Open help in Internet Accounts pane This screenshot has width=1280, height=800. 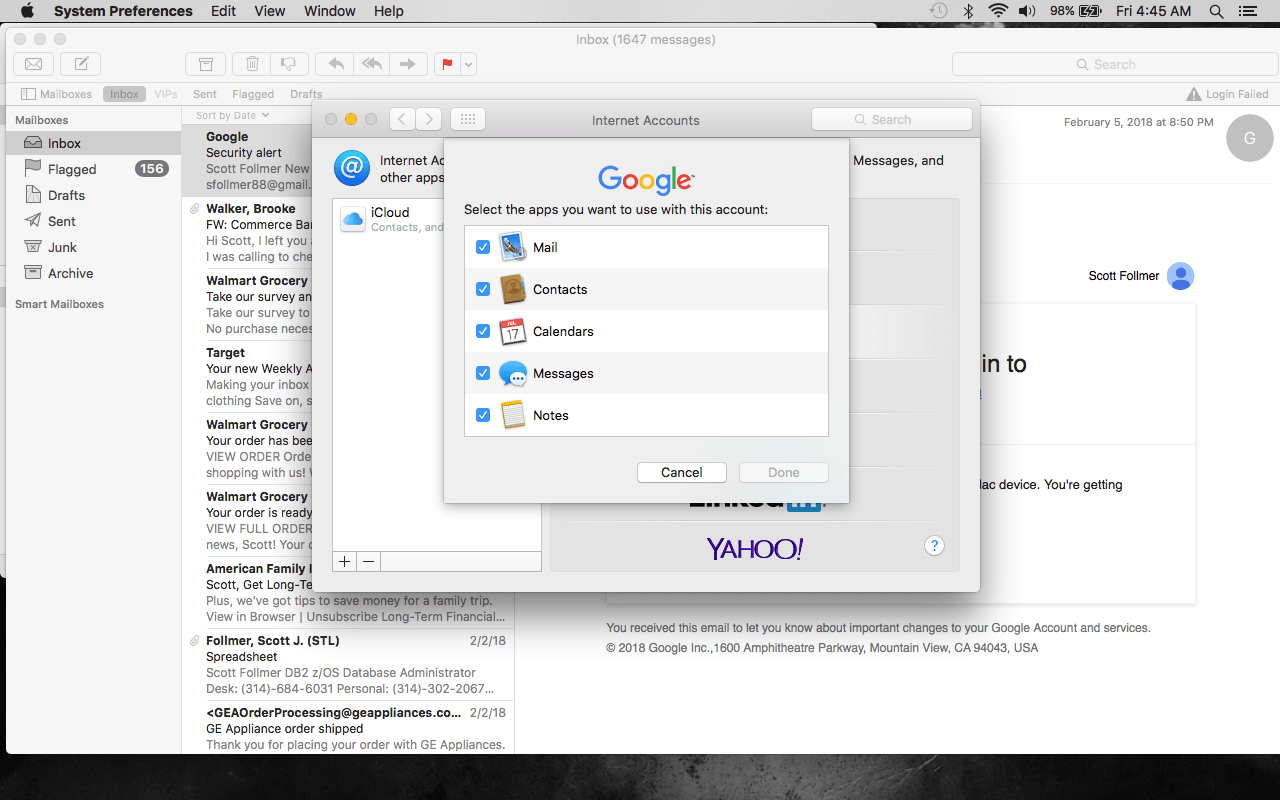(x=934, y=545)
